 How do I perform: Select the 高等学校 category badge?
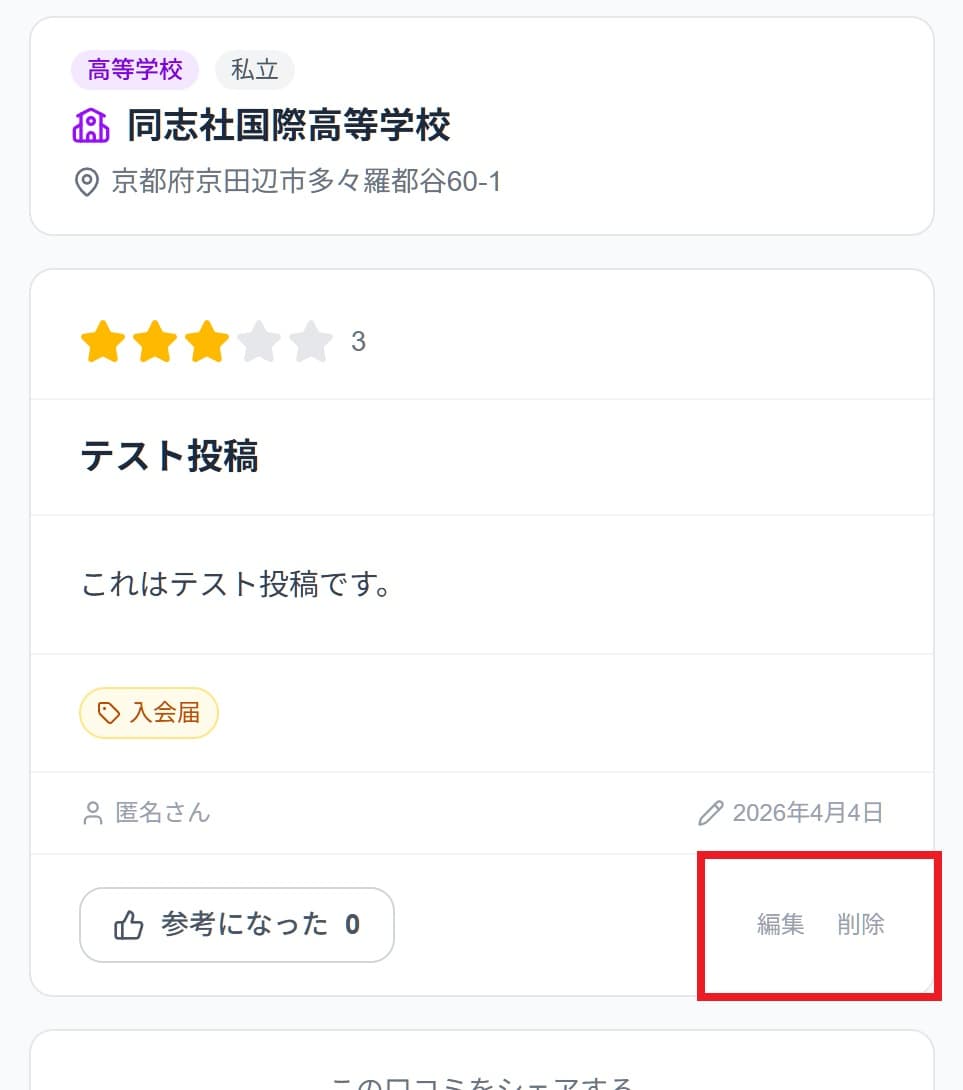[134, 69]
